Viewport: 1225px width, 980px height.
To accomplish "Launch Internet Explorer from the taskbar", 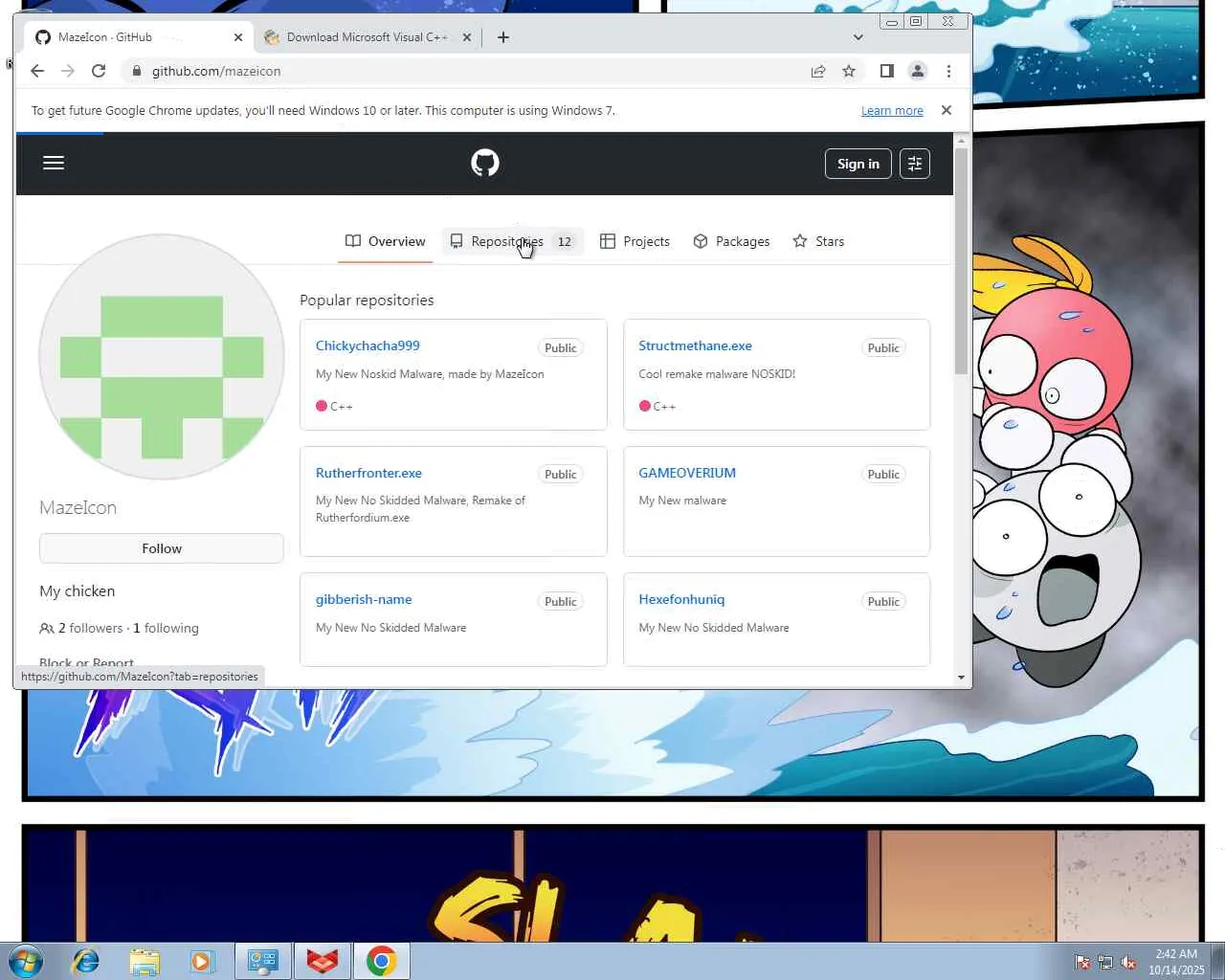I will pos(86,961).
